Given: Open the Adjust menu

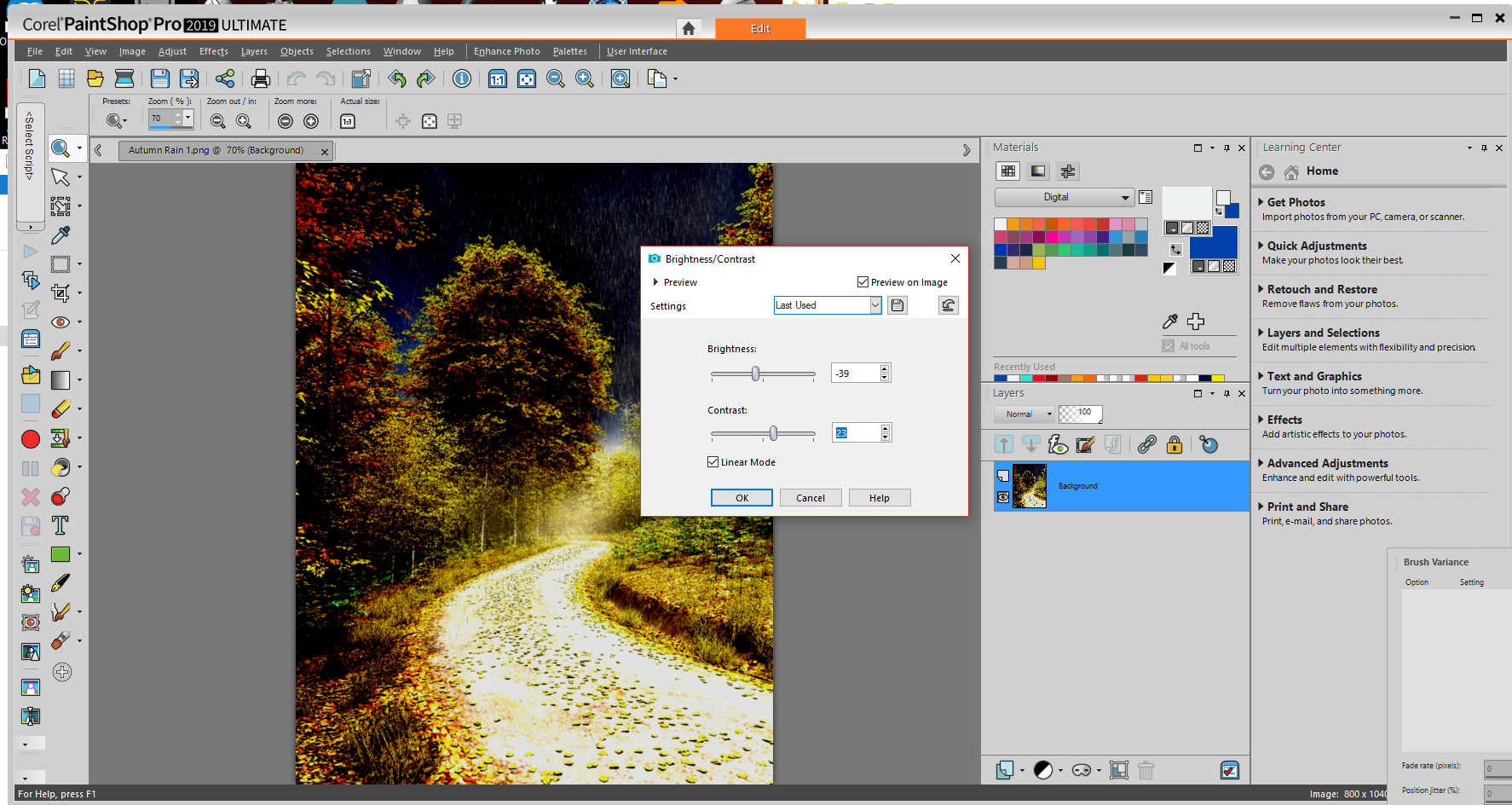Looking at the screenshot, I should [x=172, y=51].
